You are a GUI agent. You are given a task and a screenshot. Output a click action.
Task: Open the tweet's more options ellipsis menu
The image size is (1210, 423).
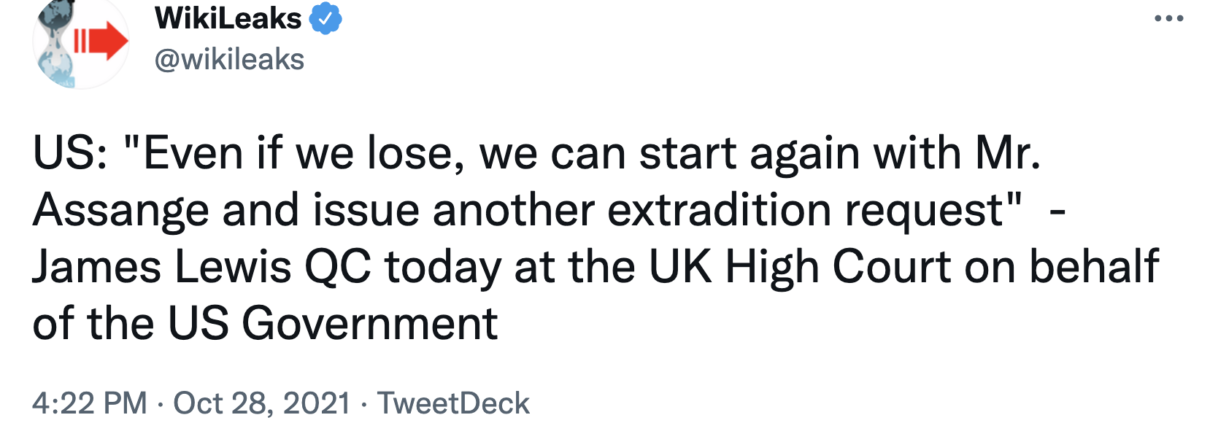click(1168, 21)
